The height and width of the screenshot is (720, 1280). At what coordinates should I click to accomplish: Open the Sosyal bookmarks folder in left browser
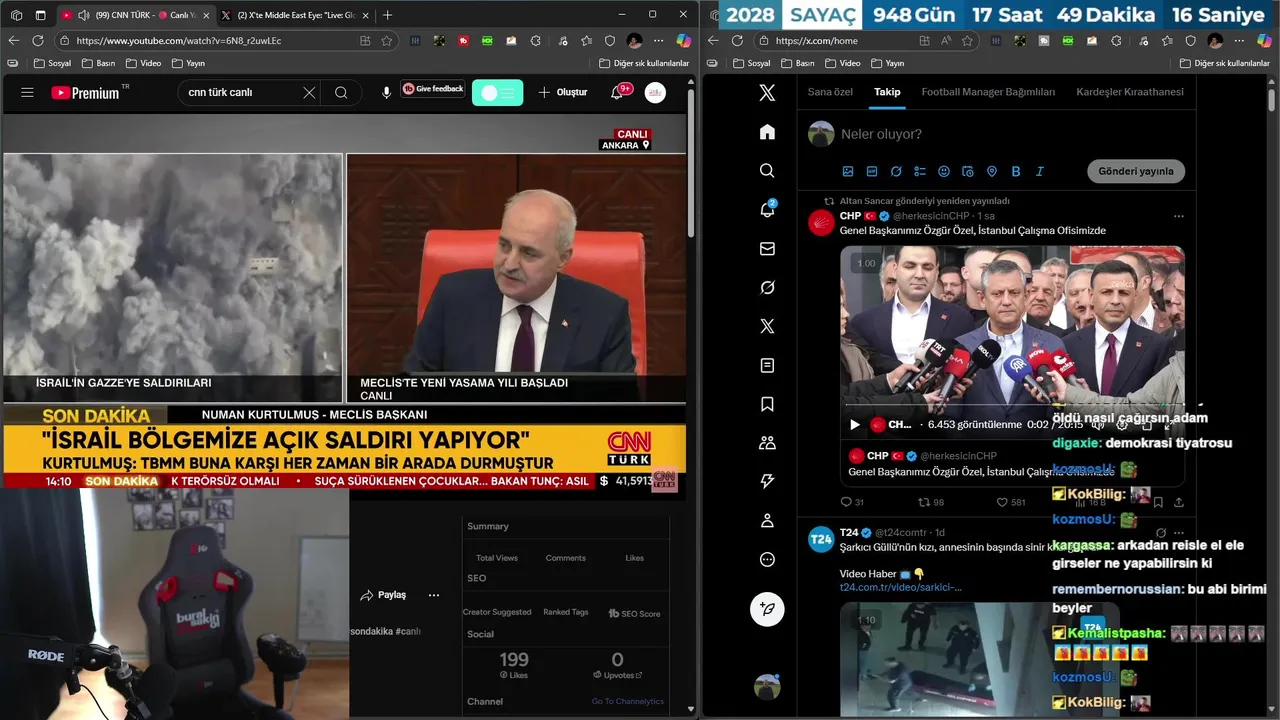51,63
